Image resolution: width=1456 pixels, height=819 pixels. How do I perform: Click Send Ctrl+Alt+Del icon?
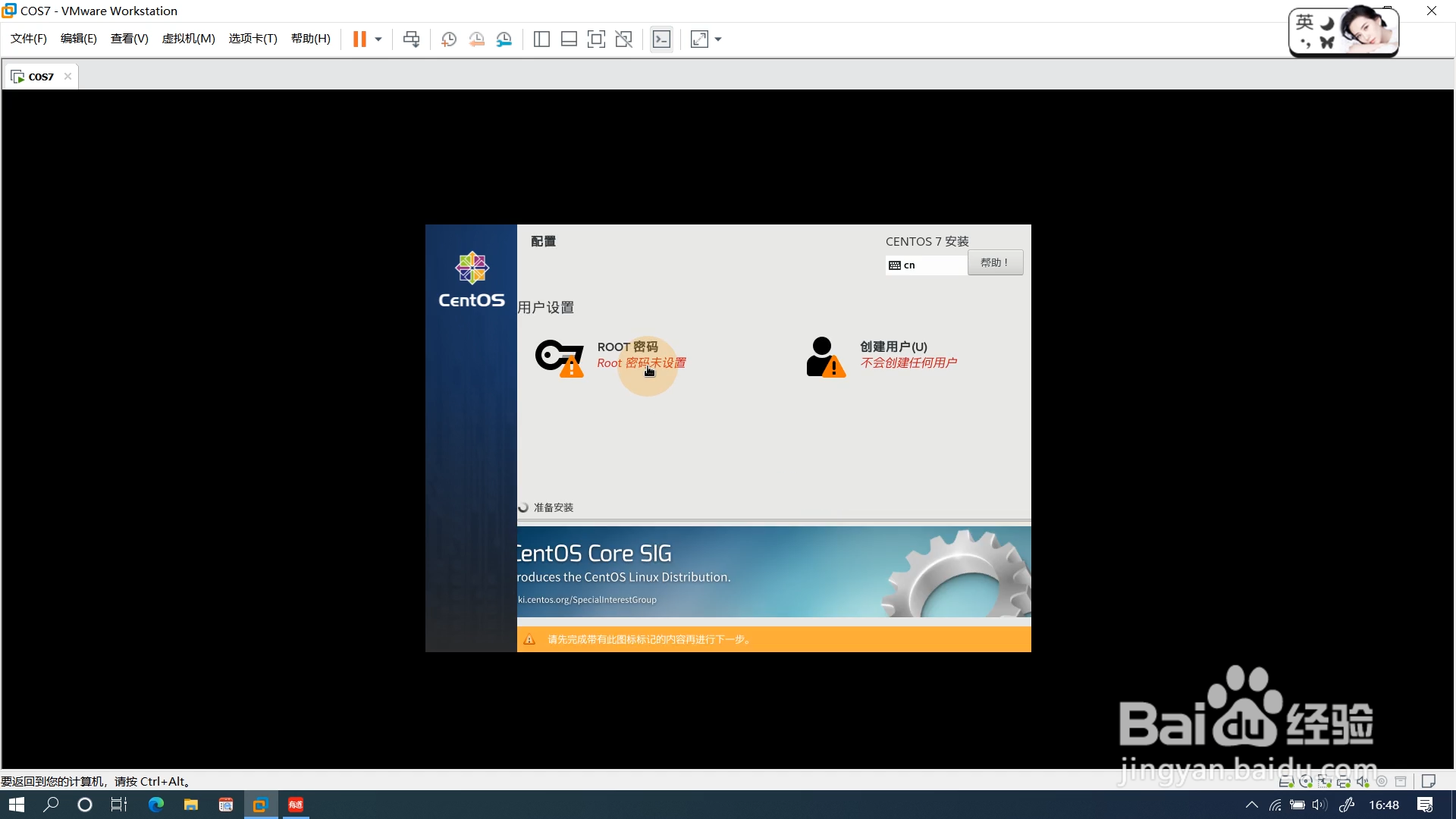click(x=411, y=39)
